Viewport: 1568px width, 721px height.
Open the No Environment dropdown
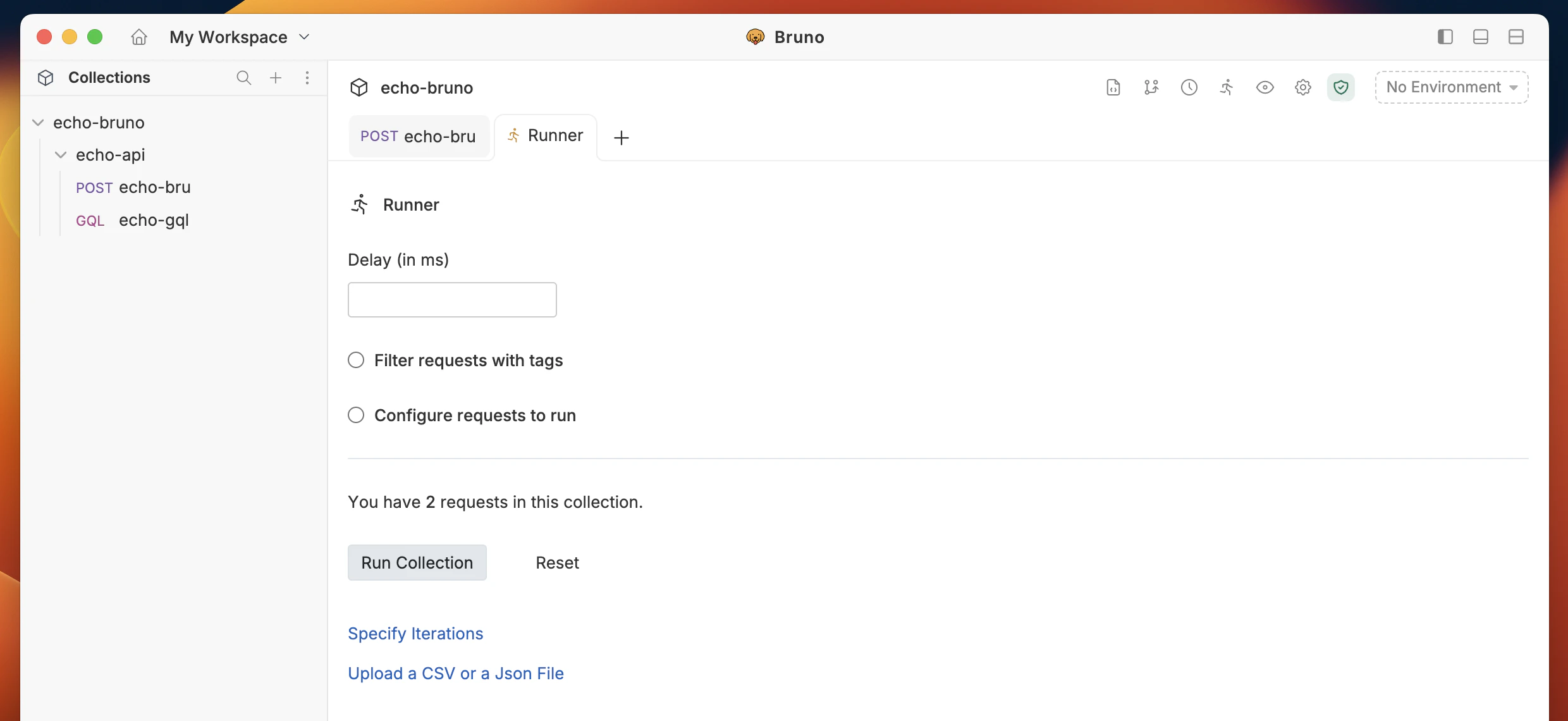pyautogui.click(x=1451, y=87)
